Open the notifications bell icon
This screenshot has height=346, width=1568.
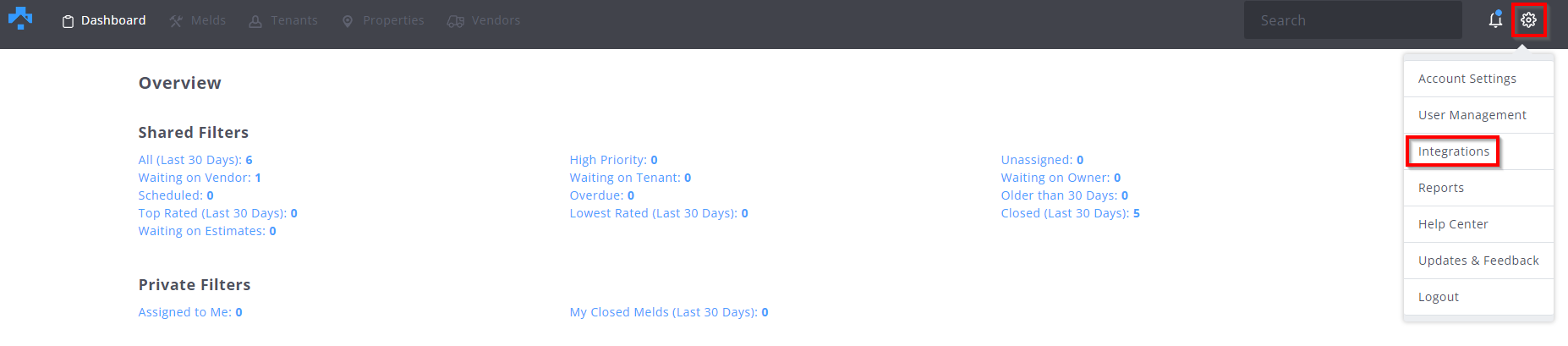tap(1495, 20)
